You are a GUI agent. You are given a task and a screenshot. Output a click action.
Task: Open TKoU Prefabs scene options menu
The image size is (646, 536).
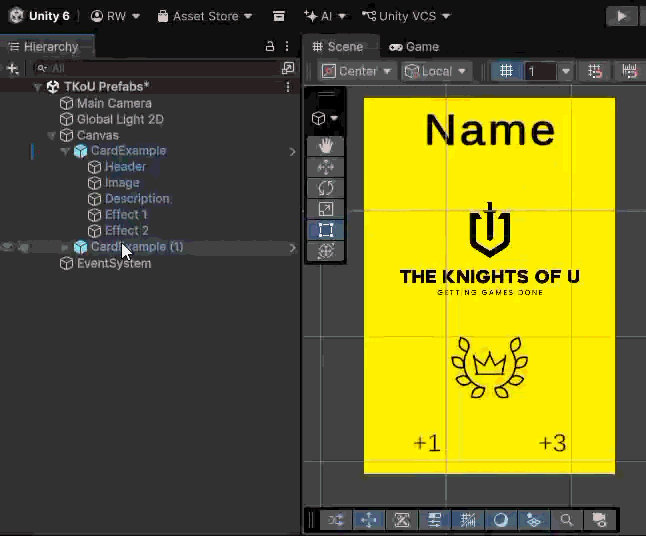point(288,87)
